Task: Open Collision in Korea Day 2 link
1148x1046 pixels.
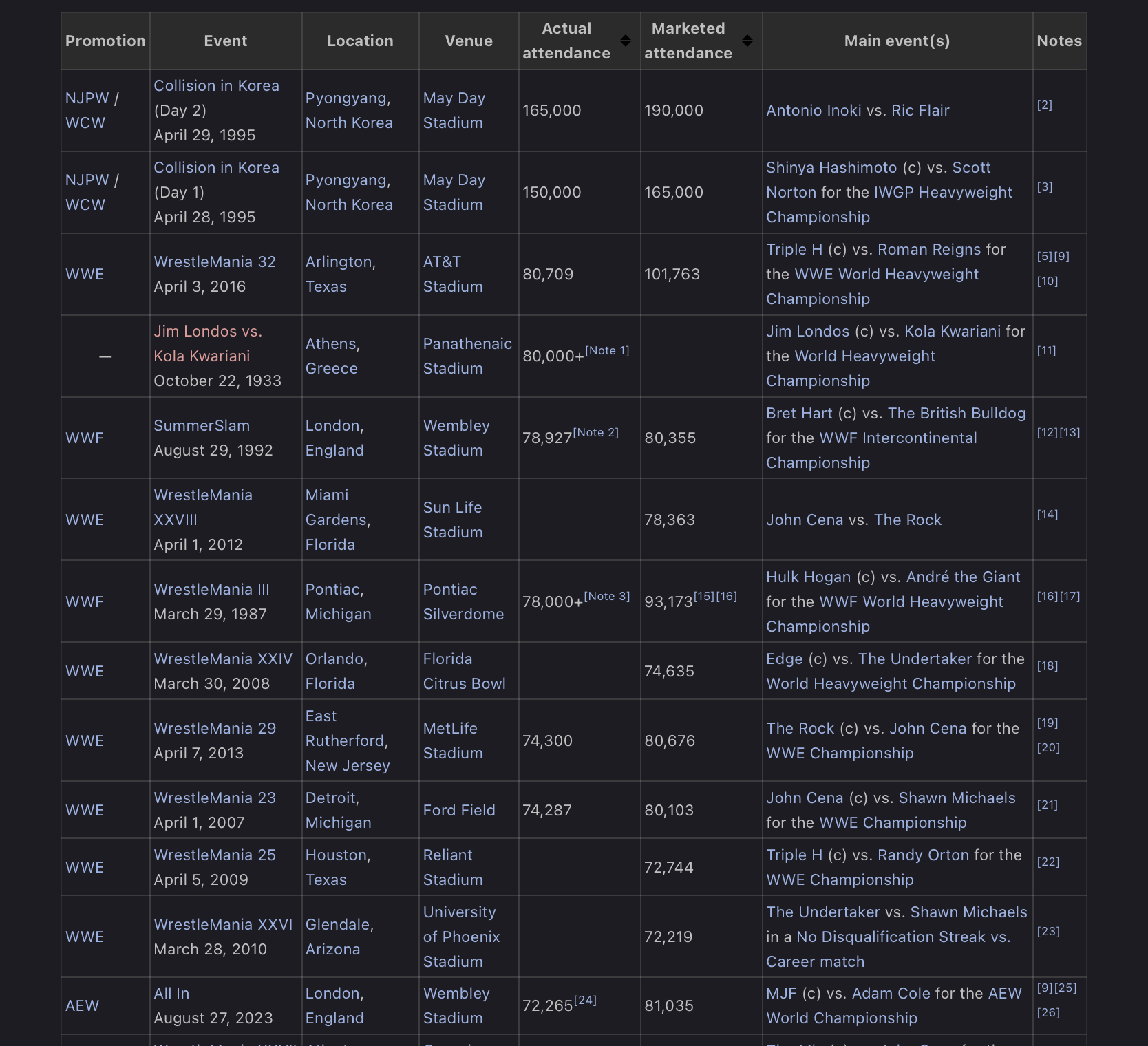Action: pyautogui.click(x=216, y=86)
